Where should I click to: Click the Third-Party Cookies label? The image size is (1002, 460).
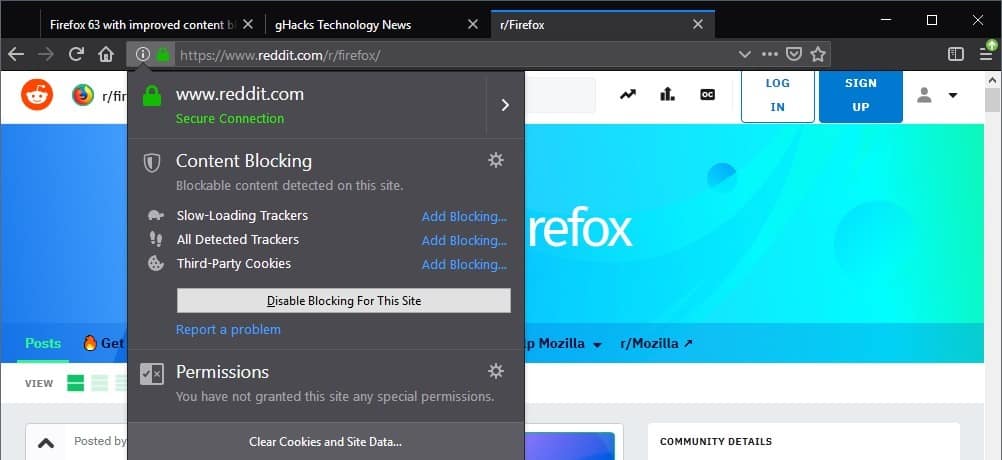234,264
